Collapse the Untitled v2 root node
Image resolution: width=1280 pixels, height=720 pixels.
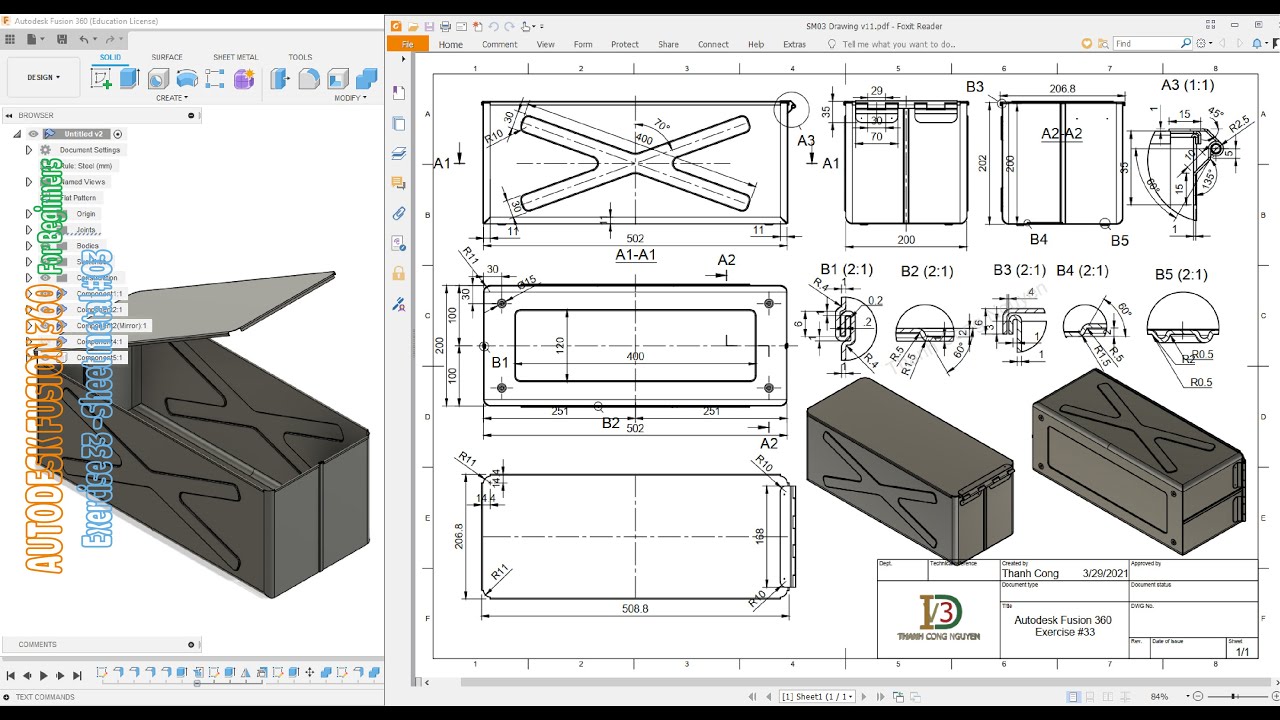click(x=17, y=134)
